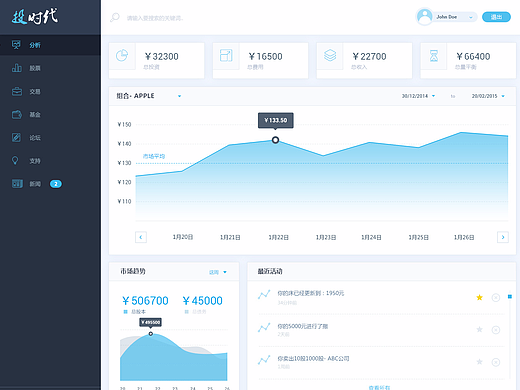Click the layers icon beside ¥22700
The image size is (520, 390).
point(330,55)
